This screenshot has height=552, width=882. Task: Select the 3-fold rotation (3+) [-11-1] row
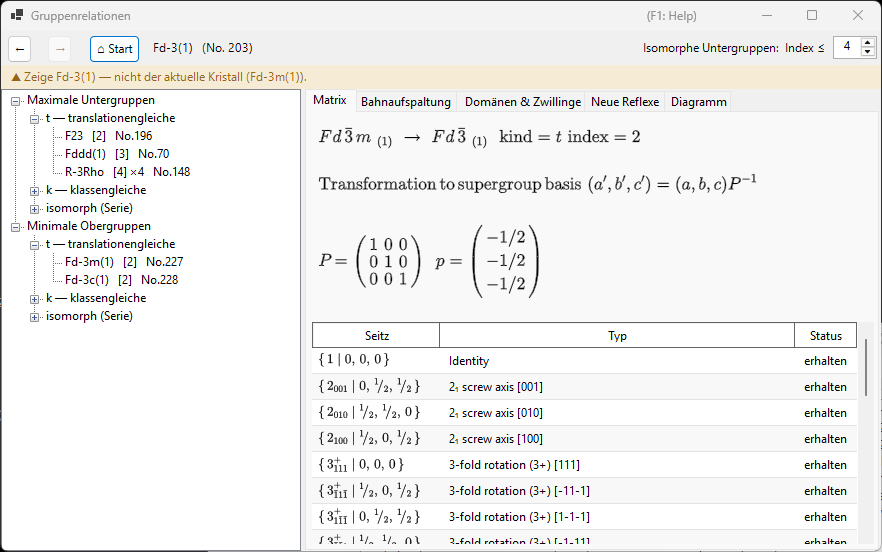584,491
